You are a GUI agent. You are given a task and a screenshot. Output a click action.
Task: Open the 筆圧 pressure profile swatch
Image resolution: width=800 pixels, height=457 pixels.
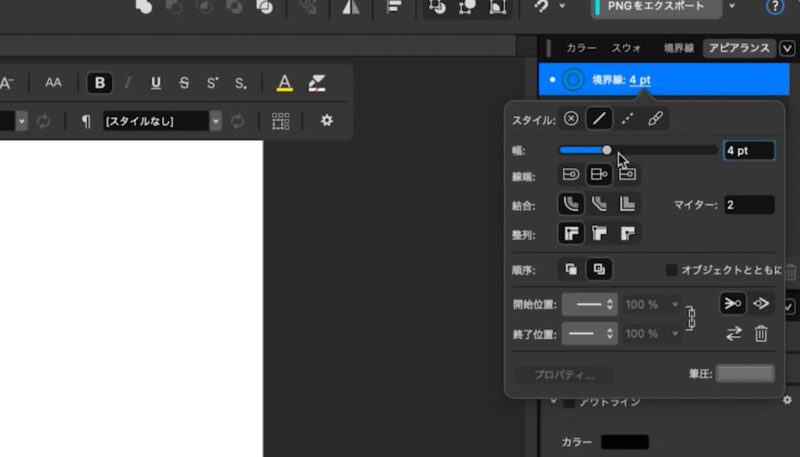point(745,373)
